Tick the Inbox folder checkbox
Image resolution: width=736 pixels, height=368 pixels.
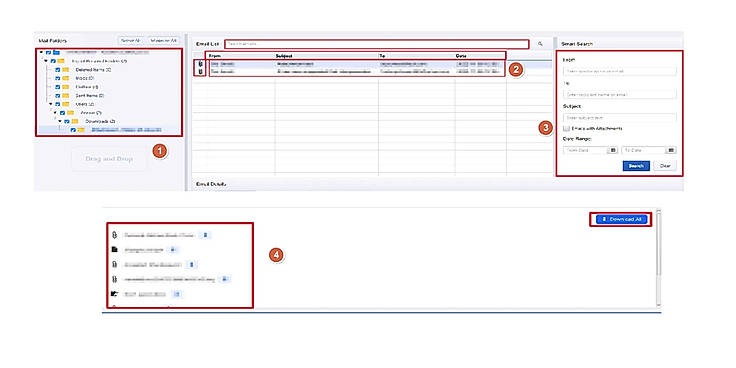point(58,78)
